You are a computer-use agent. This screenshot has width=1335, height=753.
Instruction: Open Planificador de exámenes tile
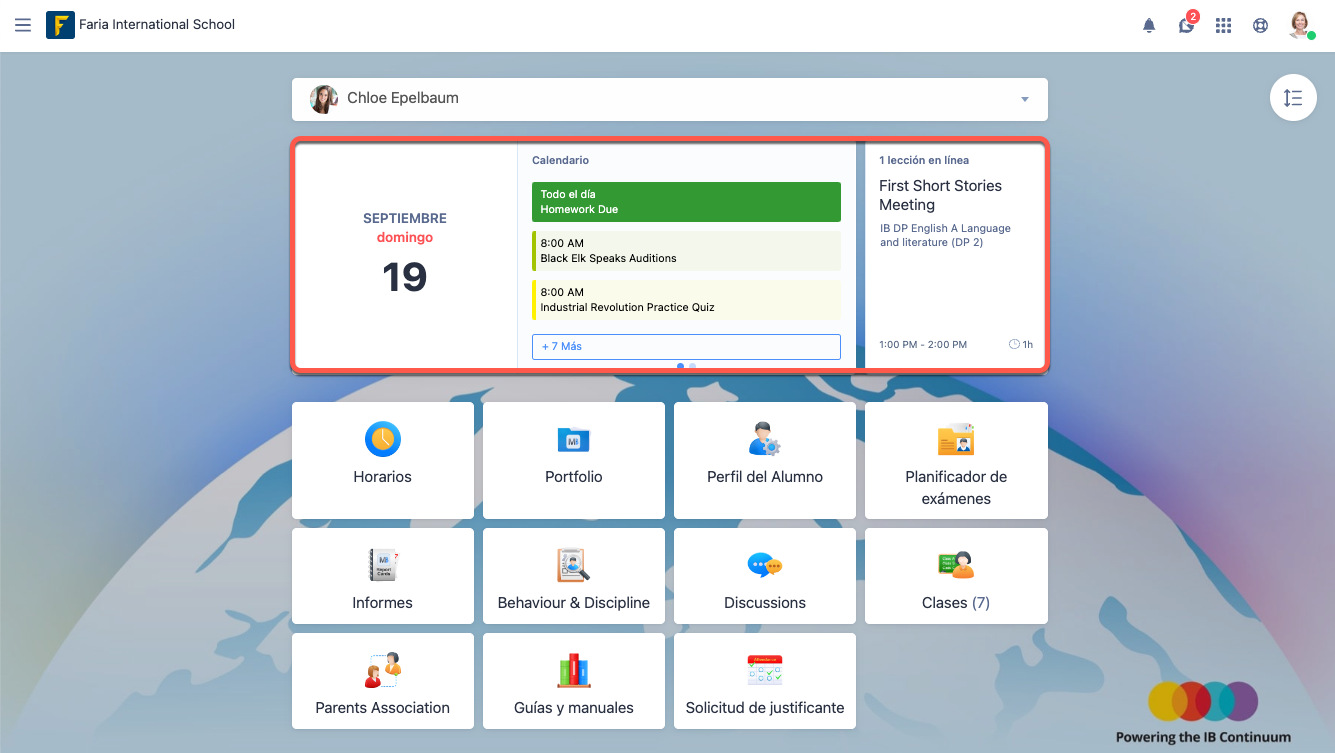(x=955, y=460)
